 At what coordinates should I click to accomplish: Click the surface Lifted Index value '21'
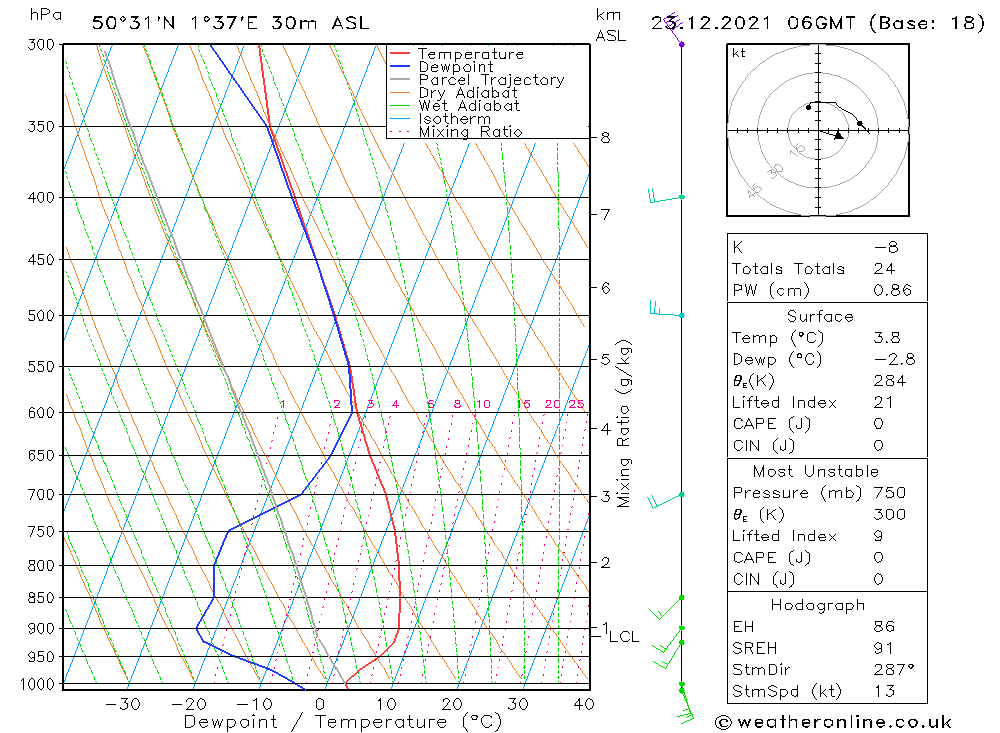(x=883, y=403)
